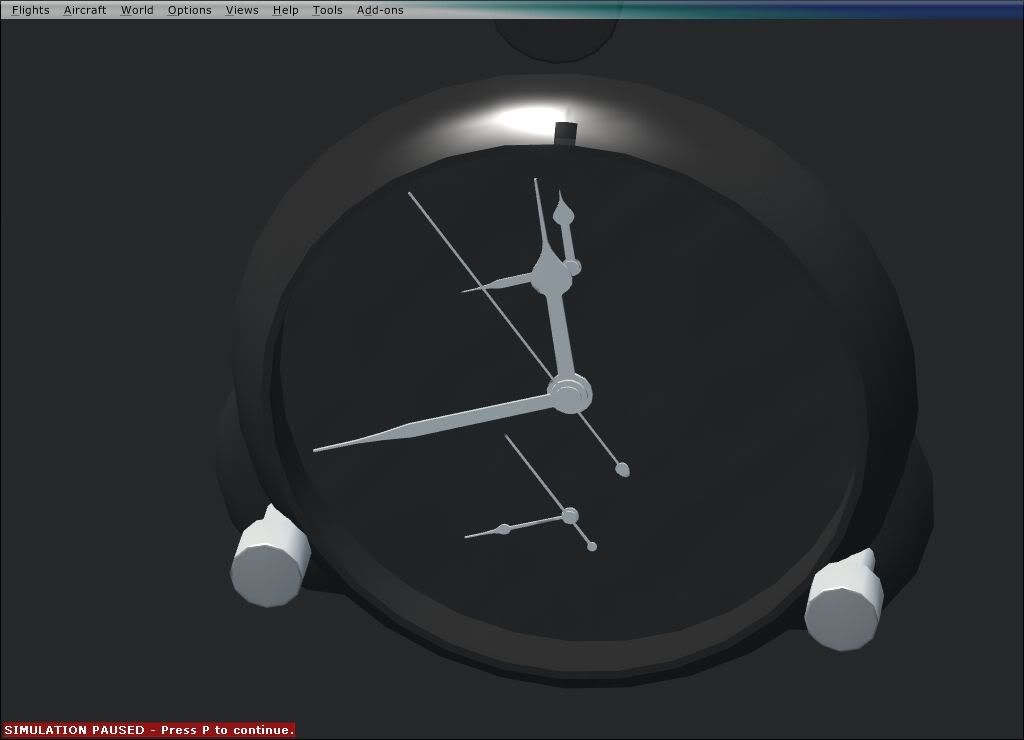
Task: Open the Flights menu
Action: click(x=30, y=10)
